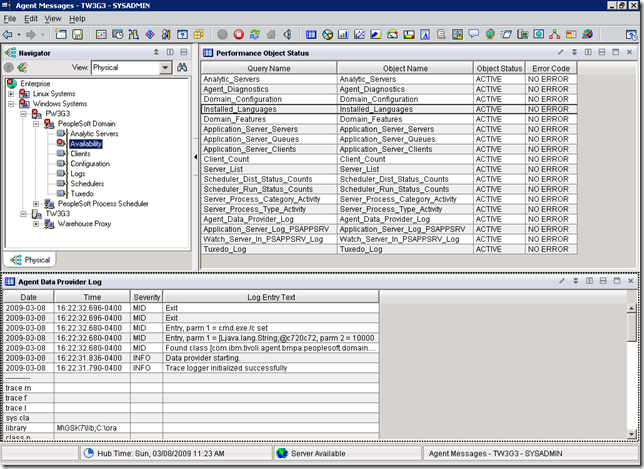Viewport: 644px width, 469px height.
Task: Click the log vertical scrollbar thumb
Action: pos(632,327)
